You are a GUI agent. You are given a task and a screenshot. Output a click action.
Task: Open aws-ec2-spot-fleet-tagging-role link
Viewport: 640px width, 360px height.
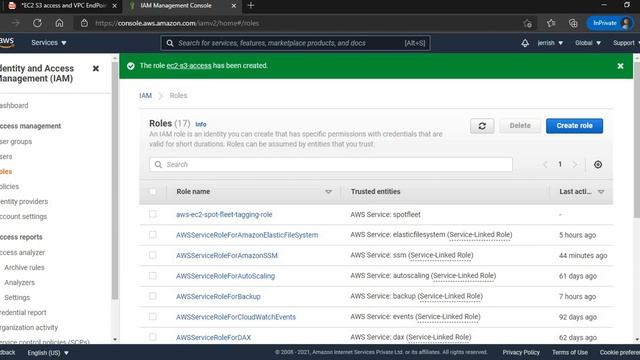coord(224,214)
